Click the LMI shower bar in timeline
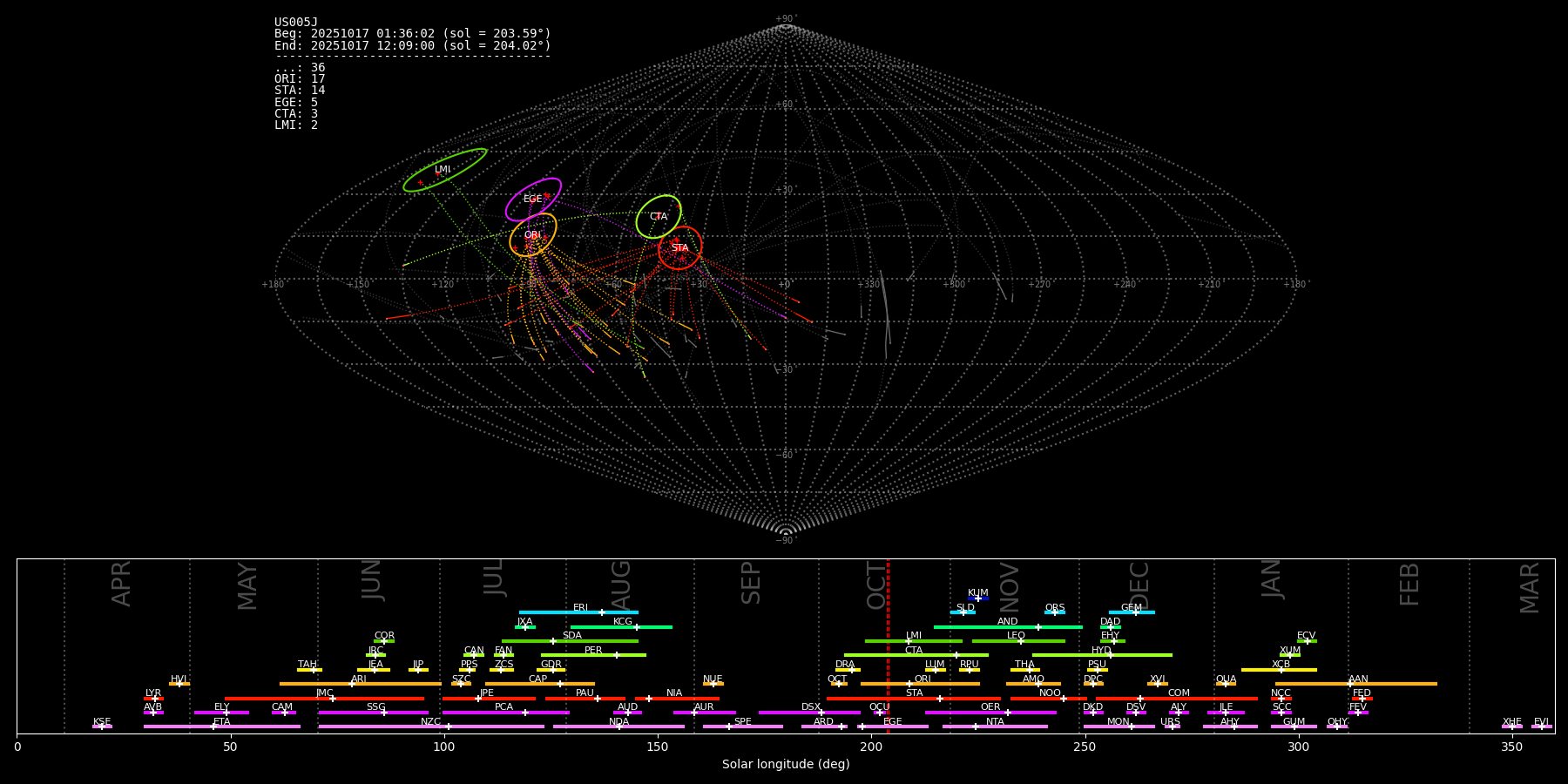This screenshot has height=784, width=1568. [914, 641]
